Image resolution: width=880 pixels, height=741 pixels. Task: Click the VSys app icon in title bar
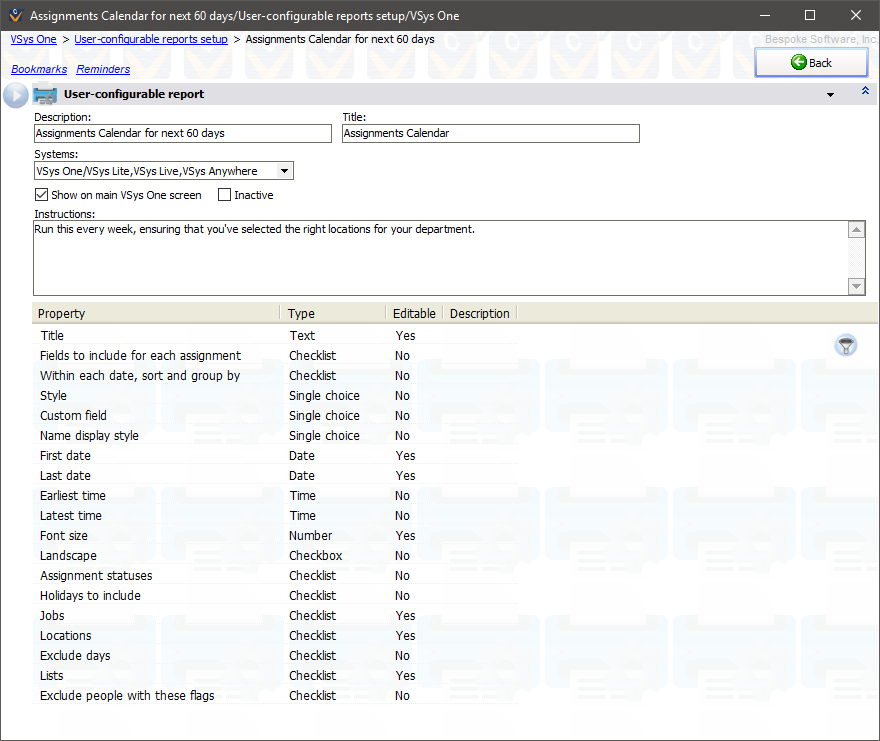[15, 16]
